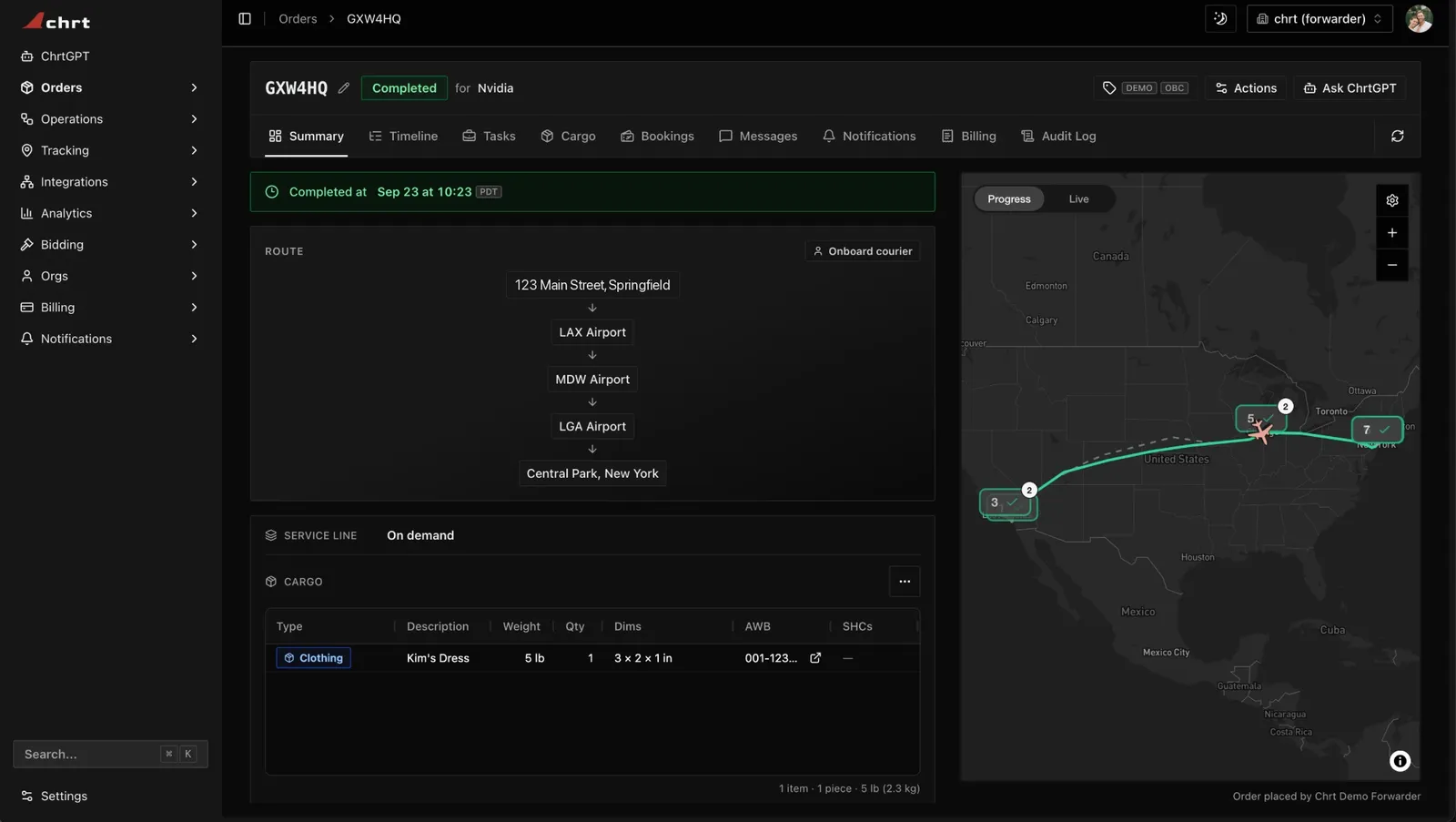
Task: Toggle dark mode moon icon
Action: coord(1220,18)
